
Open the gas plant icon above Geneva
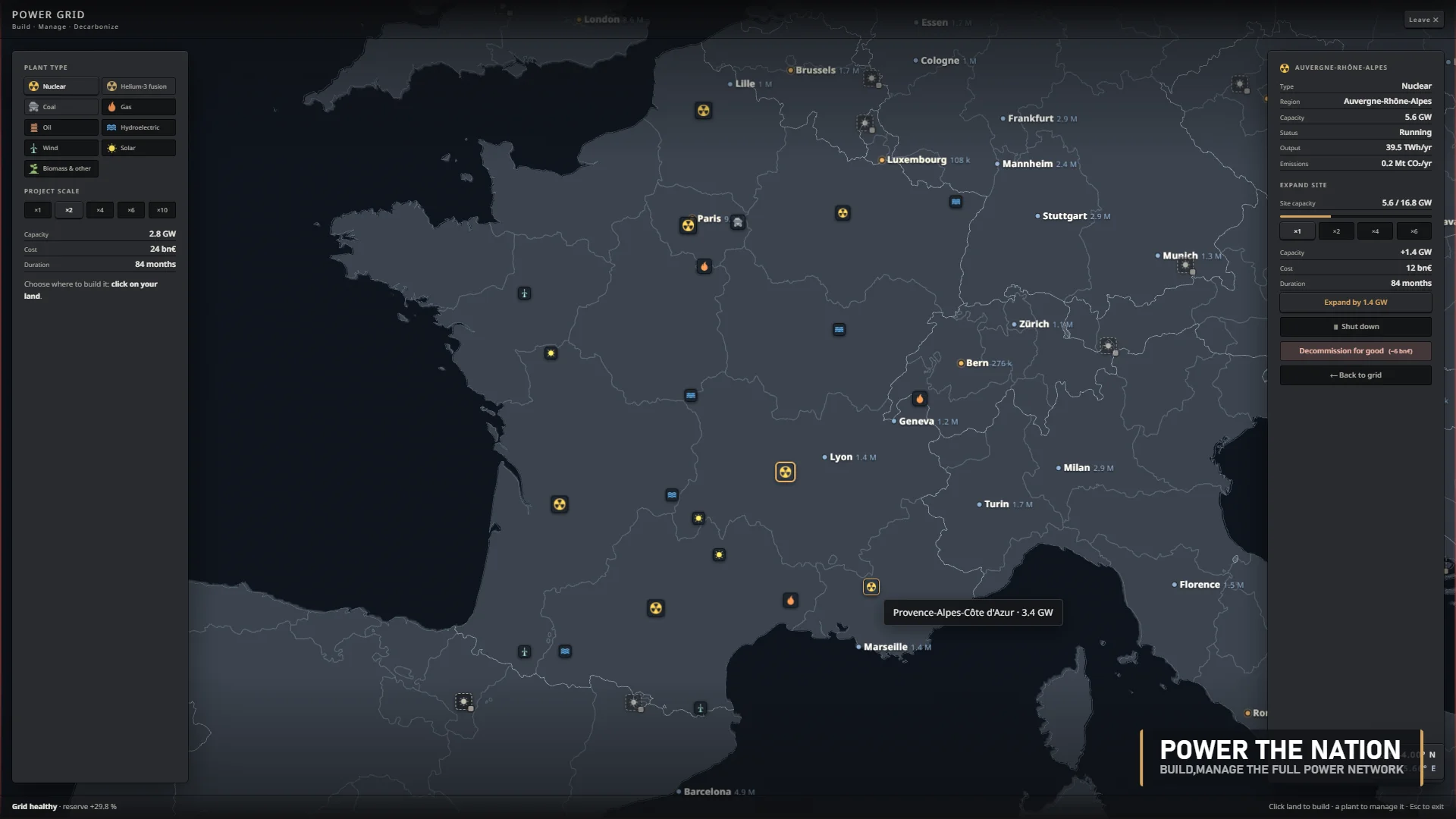(x=920, y=399)
